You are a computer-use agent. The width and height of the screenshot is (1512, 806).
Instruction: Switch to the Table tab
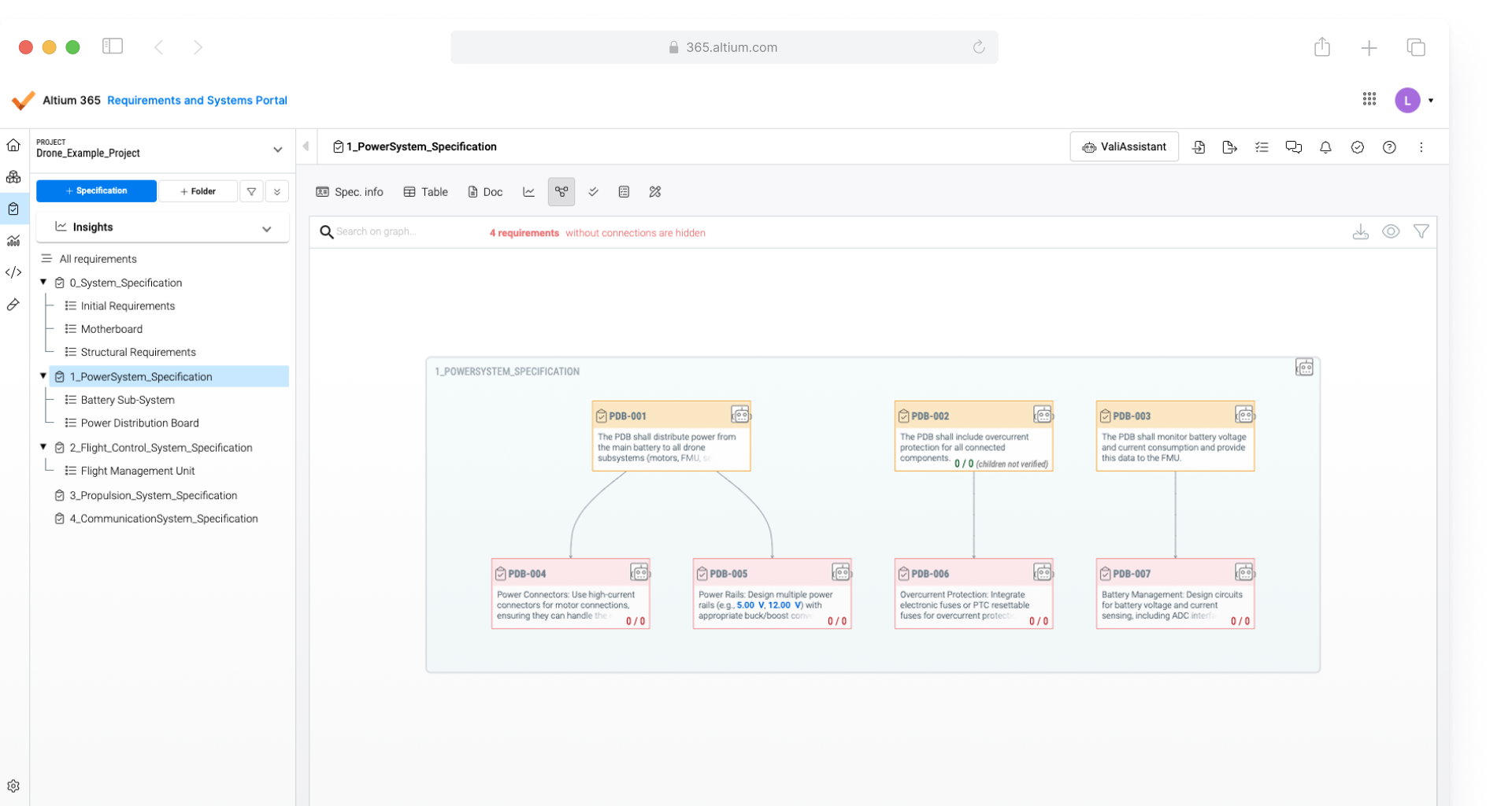tap(426, 192)
